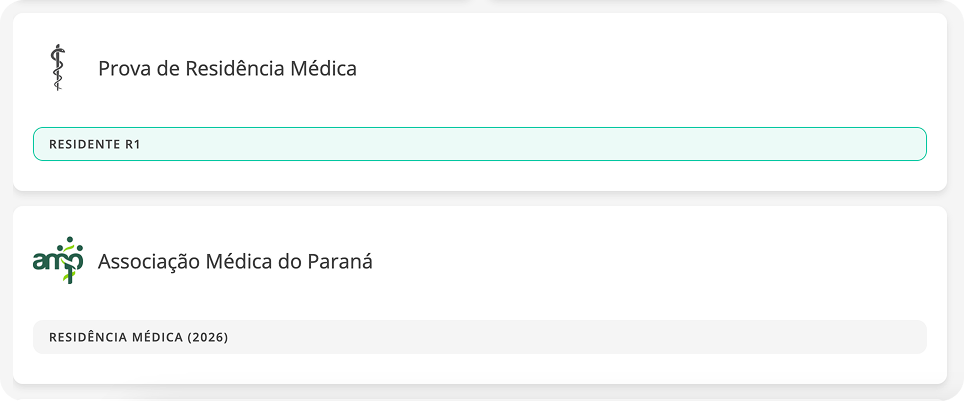
Task: Choose the gray RESIDÊNCIA MÉDICA (2026) bar
Action: click(x=600, y=337)
